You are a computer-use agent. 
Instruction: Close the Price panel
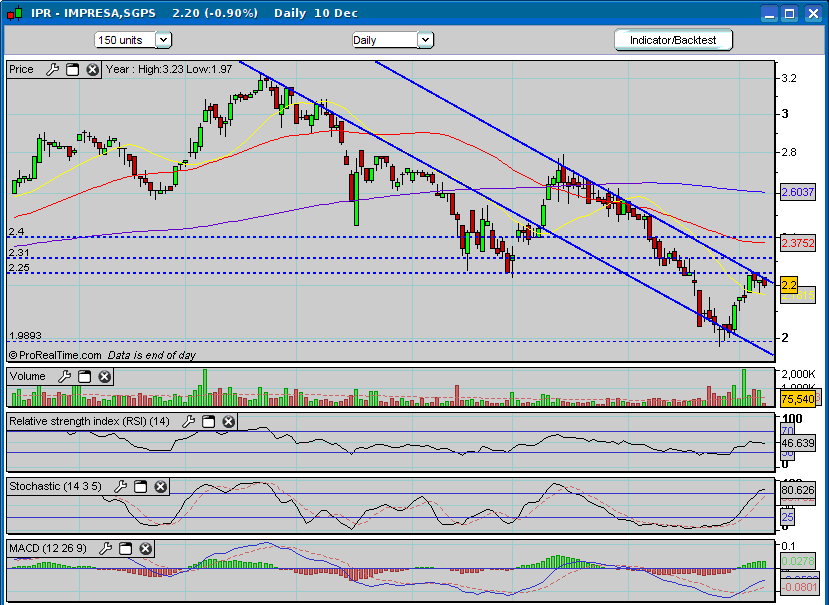pos(92,70)
